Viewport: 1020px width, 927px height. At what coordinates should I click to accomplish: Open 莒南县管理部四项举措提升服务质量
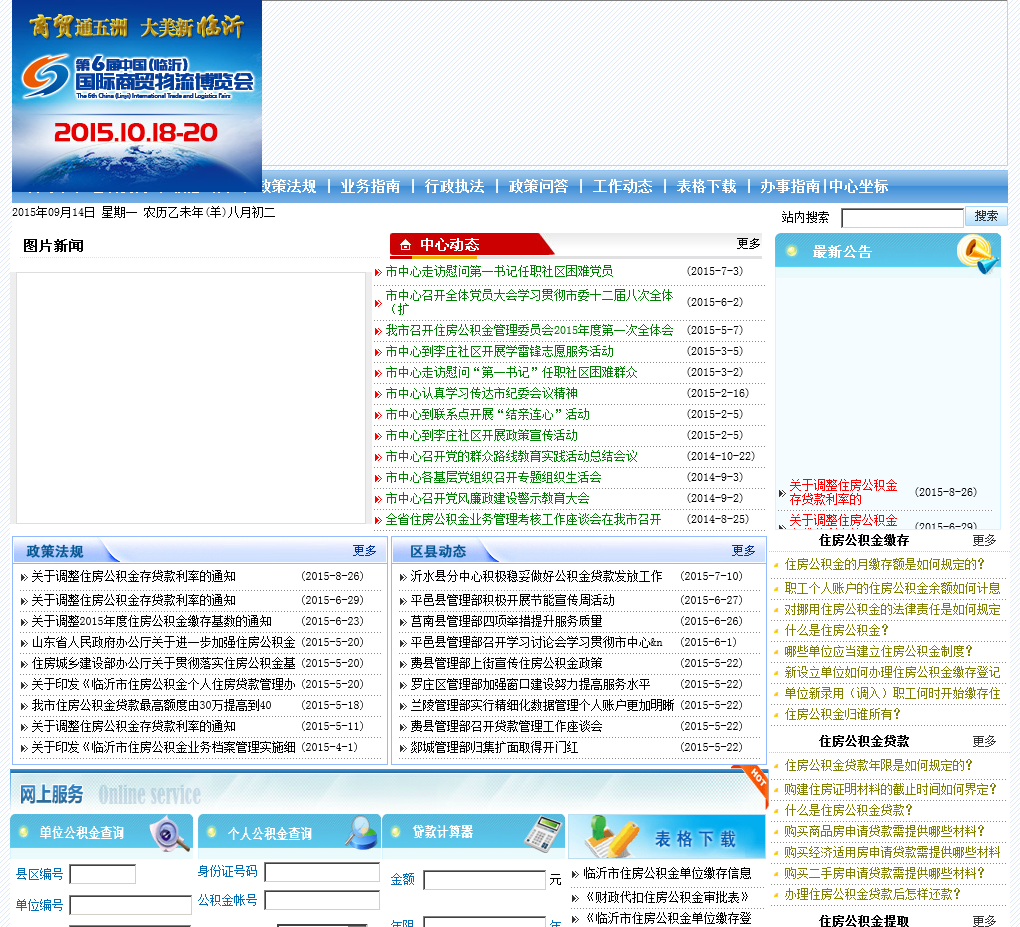click(506, 621)
